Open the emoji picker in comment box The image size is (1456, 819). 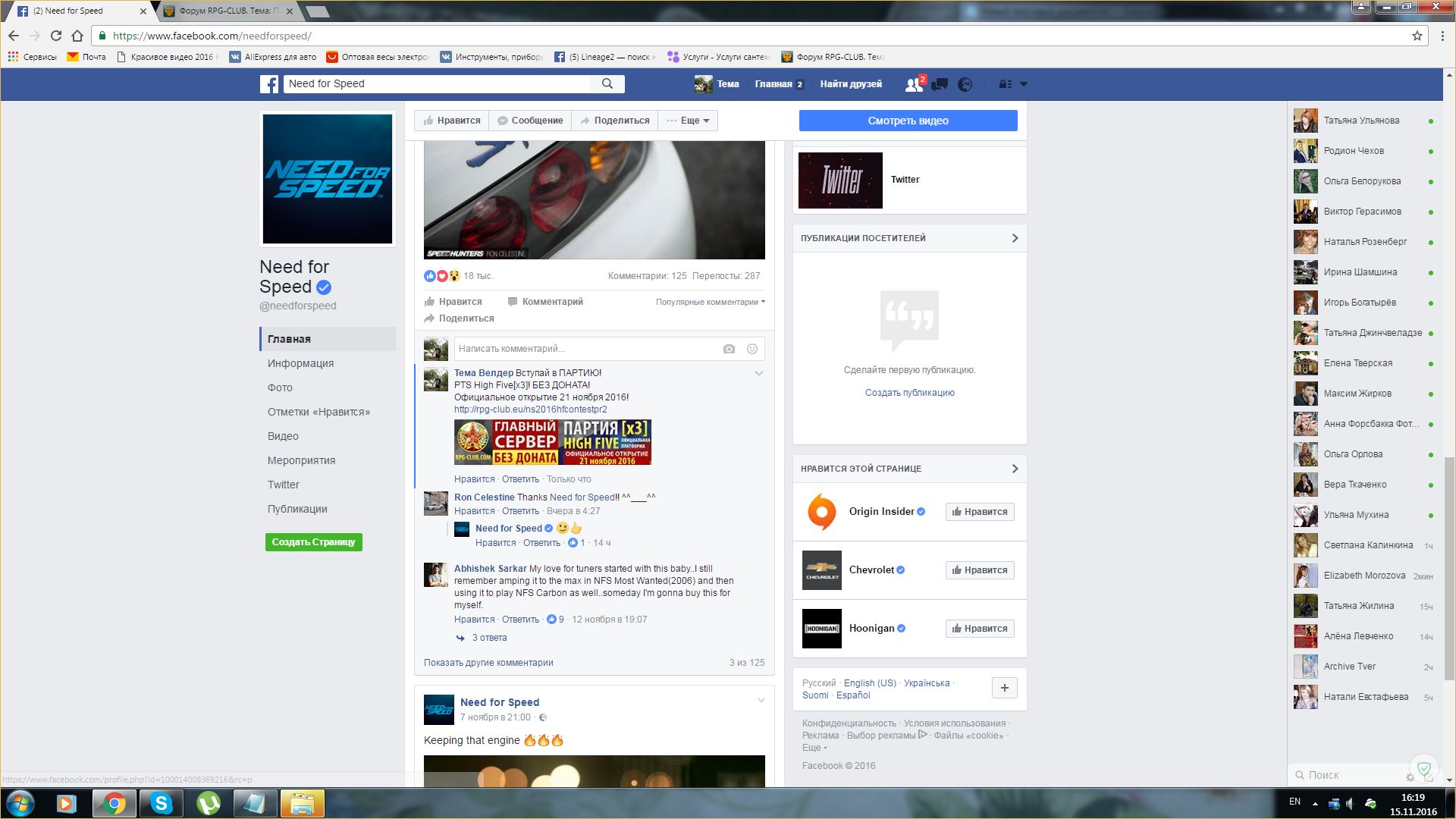(752, 349)
